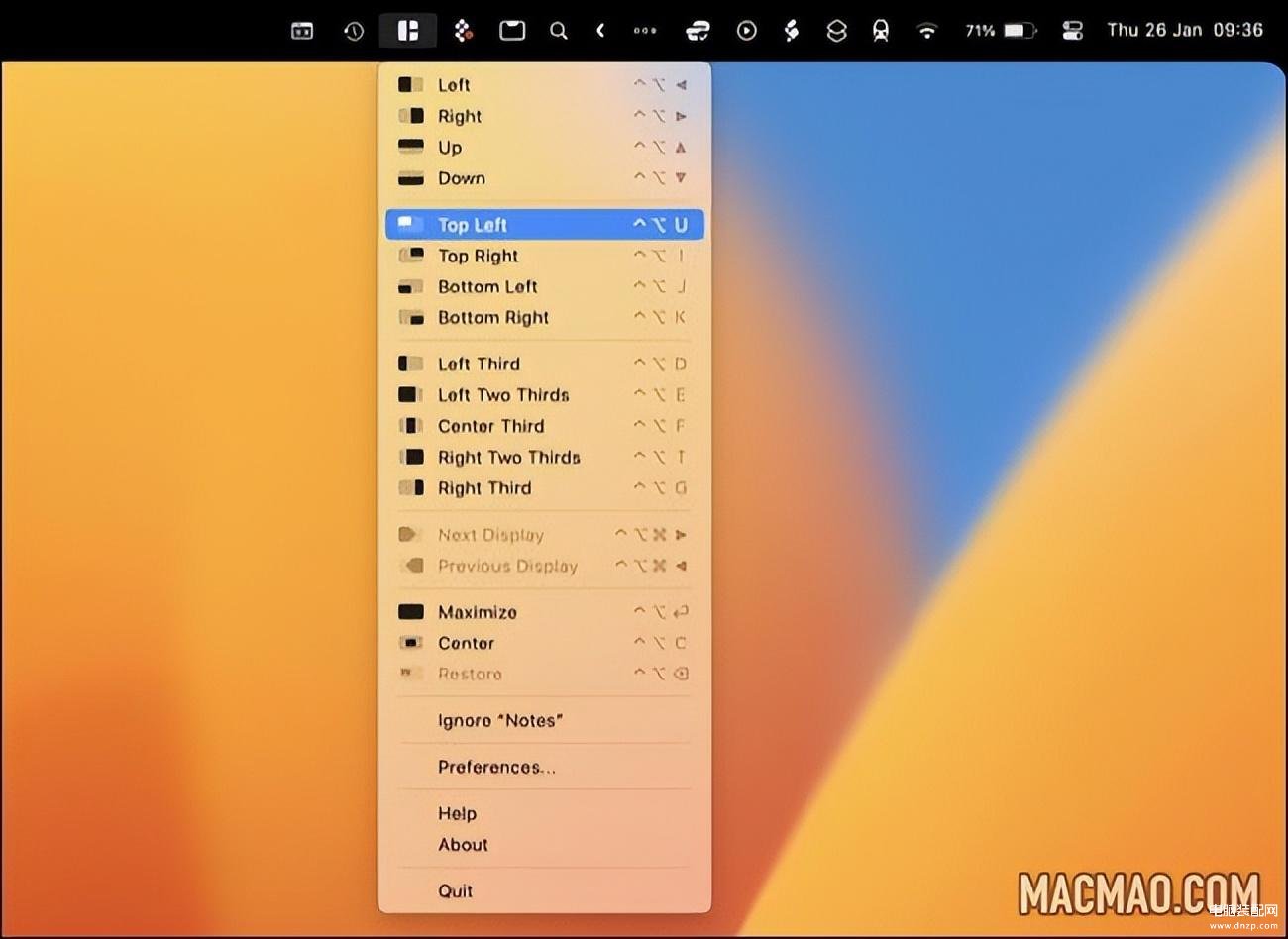Click the calendar icon in menu bar
Viewport: 1288px width, 939px height.
point(302,31)
